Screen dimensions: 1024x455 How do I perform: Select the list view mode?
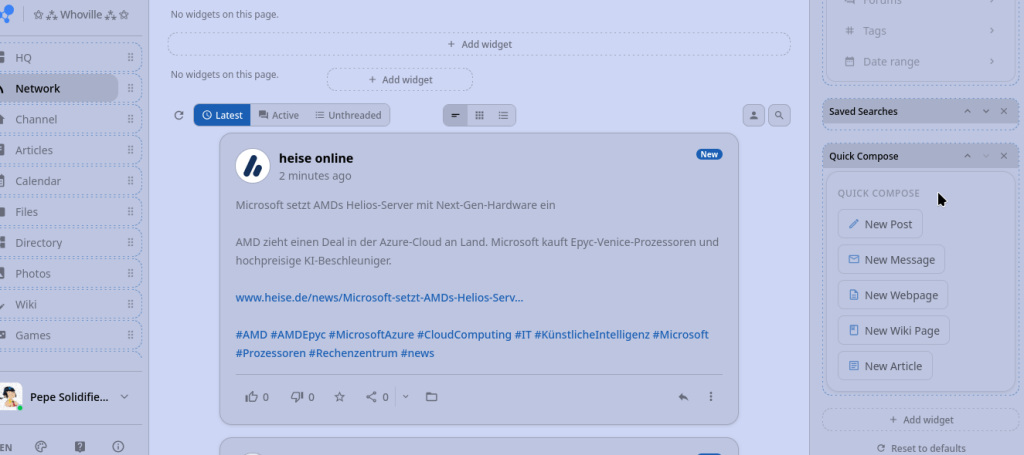click(503, 115)
